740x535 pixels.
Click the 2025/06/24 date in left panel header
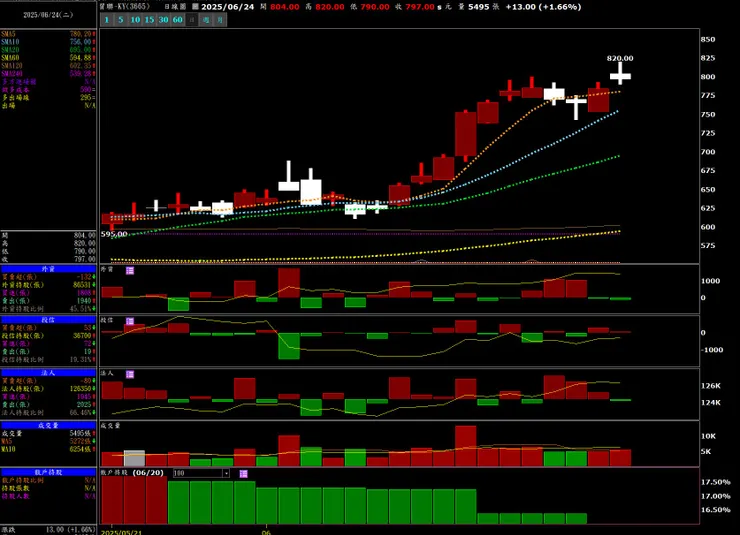48,15
